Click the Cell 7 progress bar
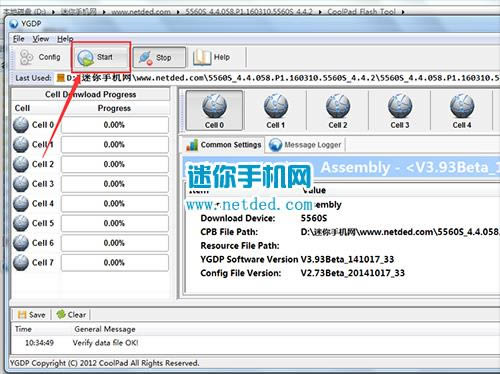Screen dimensions: 500x374 tap(115, 263)
